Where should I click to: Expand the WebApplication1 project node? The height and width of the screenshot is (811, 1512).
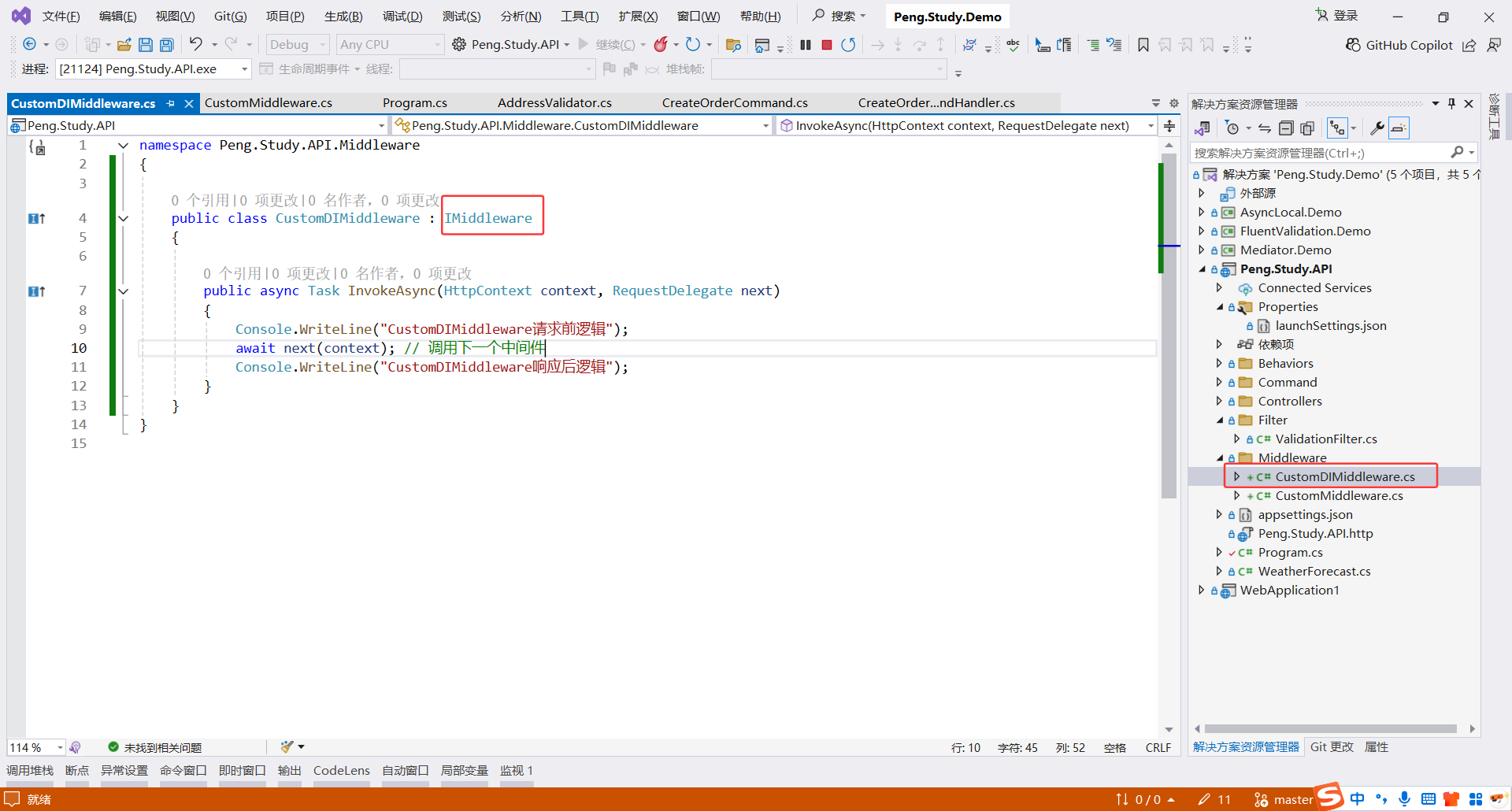1201,590
